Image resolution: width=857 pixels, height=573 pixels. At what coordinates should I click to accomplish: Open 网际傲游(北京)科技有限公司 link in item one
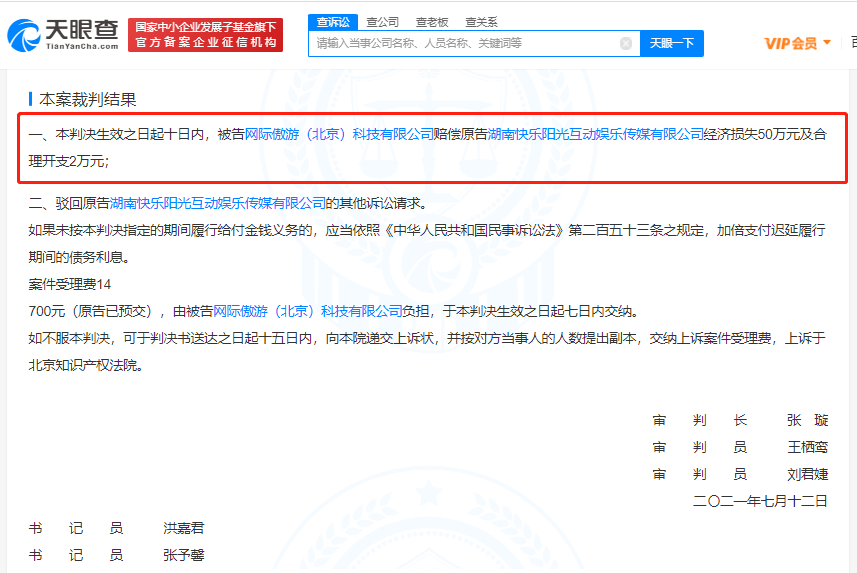[x=339, y=135]
